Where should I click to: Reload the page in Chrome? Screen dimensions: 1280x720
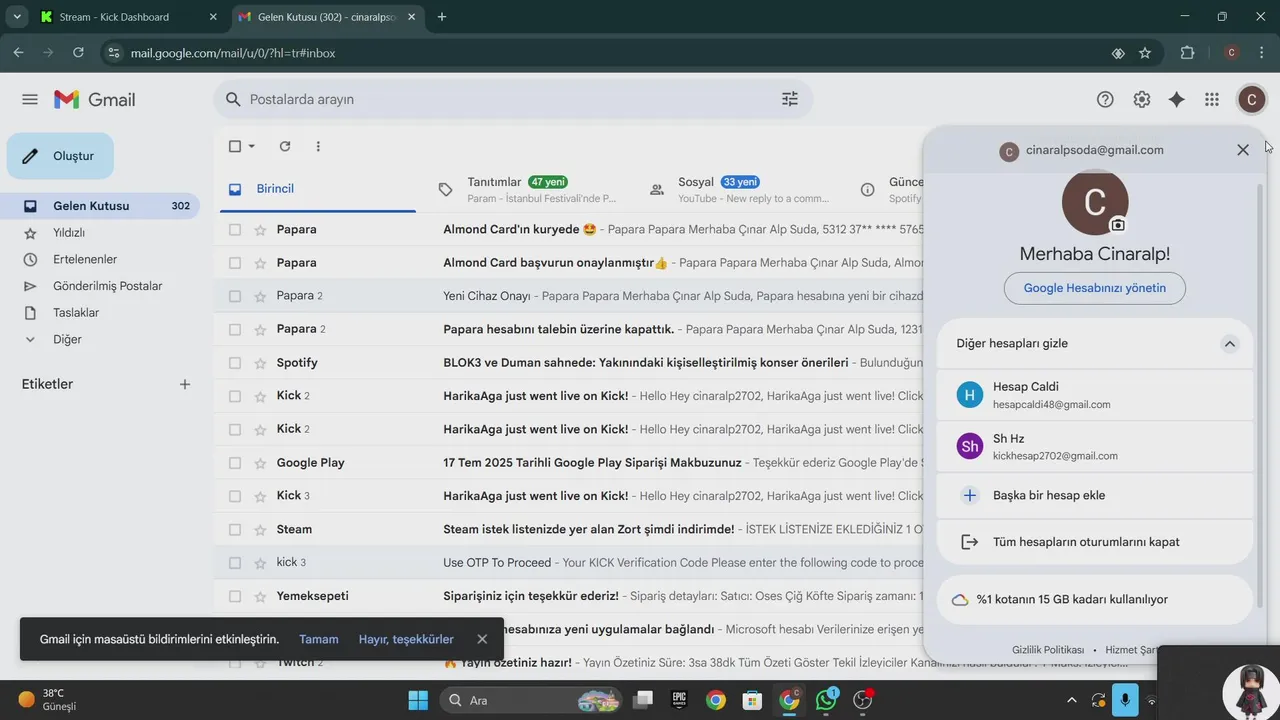[78, 53]
